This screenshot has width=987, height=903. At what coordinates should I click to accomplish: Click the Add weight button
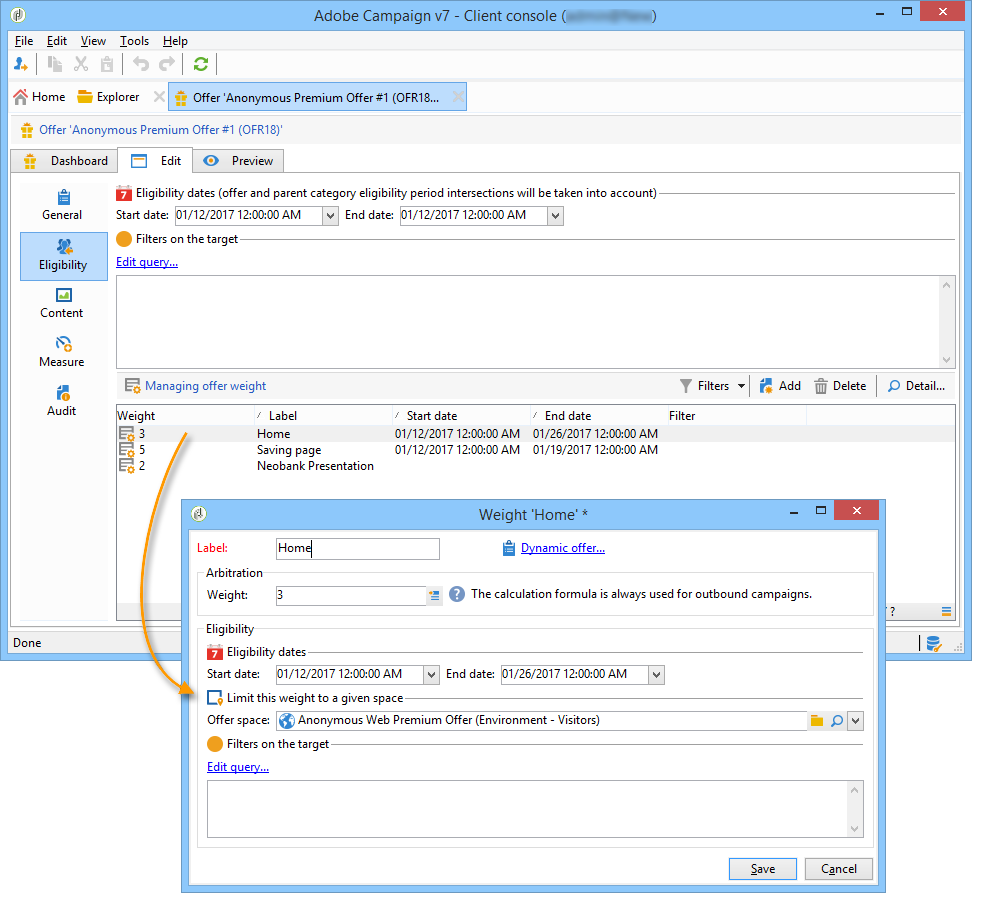(780, 386)
